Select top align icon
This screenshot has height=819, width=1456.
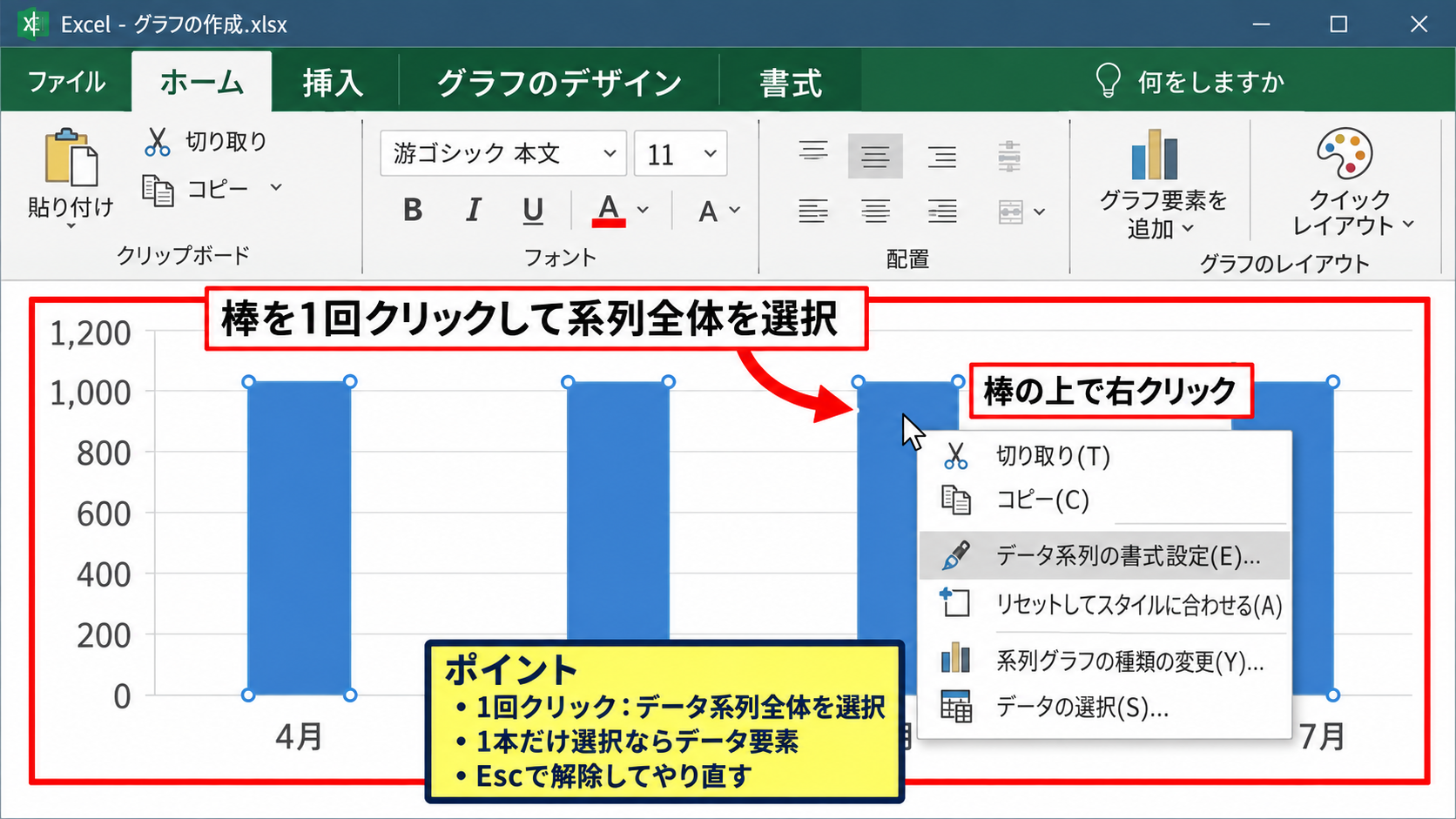tap(813, 151)
